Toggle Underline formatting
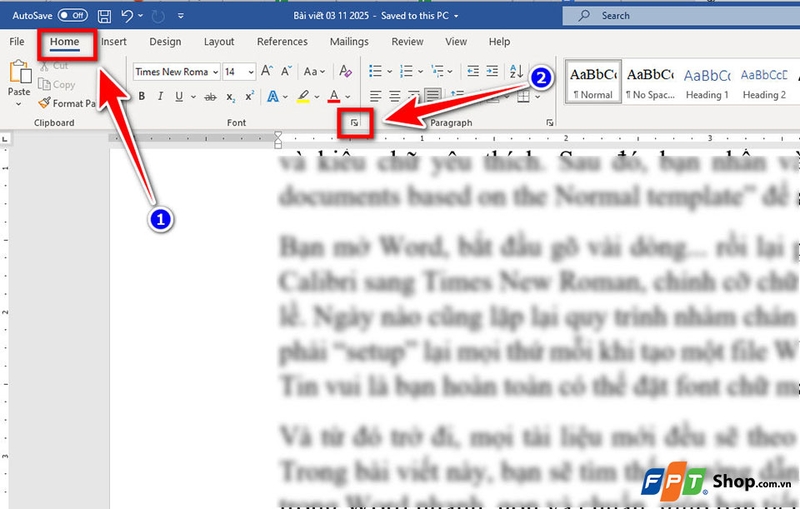This screenshot has height=509, width=800. click(179, 96)
